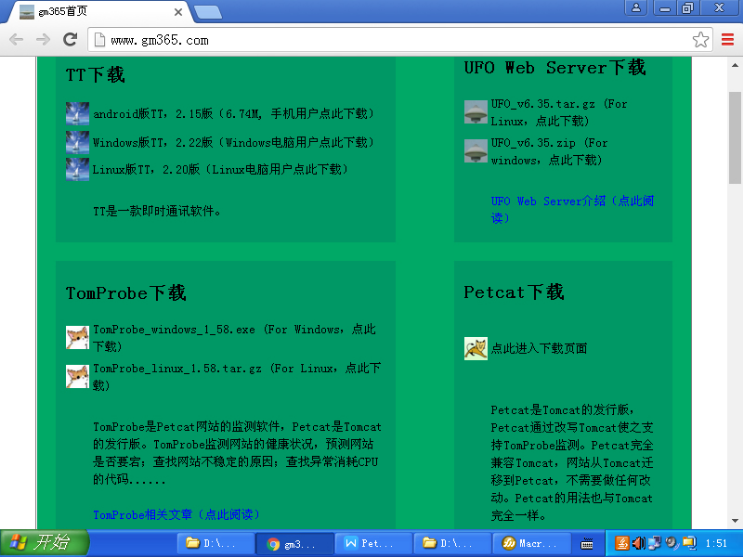This screenshot has width=743, height=557.
Task: Click the Petcat下载 heading
Action: (514, 292)
